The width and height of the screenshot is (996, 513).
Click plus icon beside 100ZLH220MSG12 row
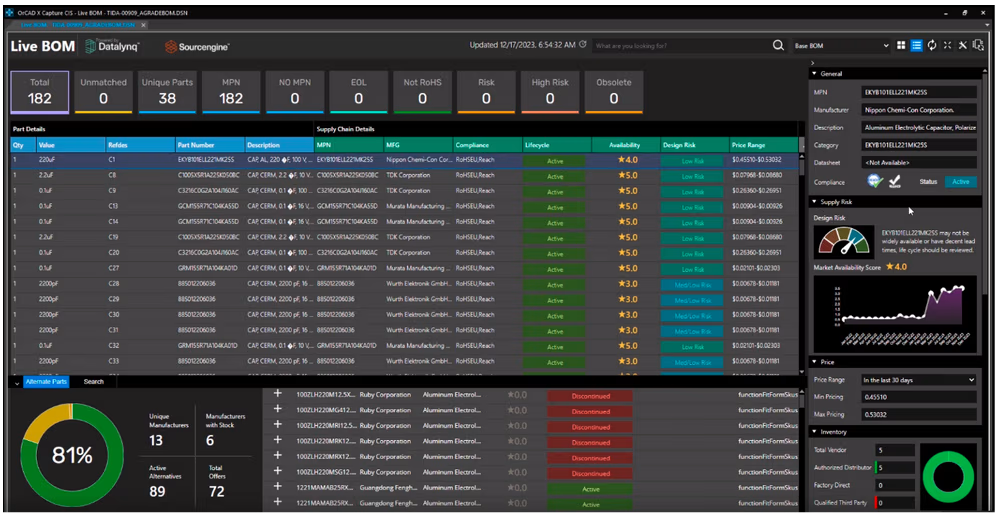(277, 472)
